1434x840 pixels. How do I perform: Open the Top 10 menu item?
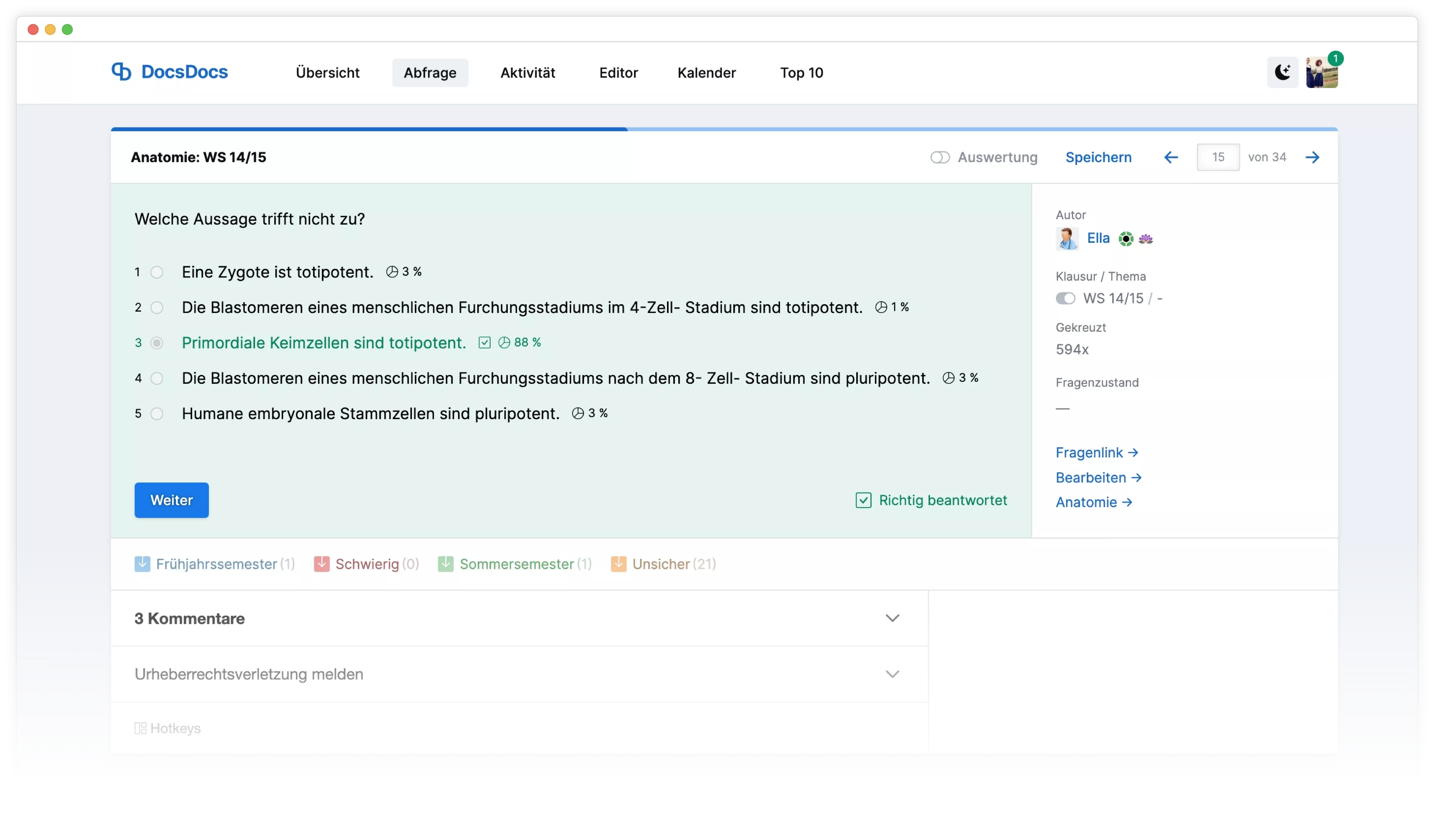point(801,73)
